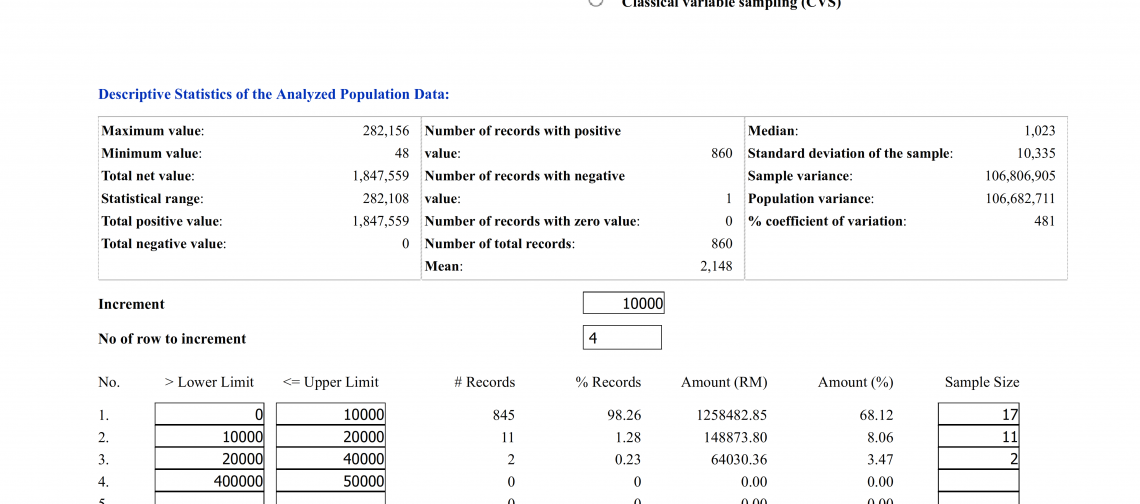Click the Amount (RM) column header
1140x504 pixels.
pyautogui.click(x=723, y=382)
